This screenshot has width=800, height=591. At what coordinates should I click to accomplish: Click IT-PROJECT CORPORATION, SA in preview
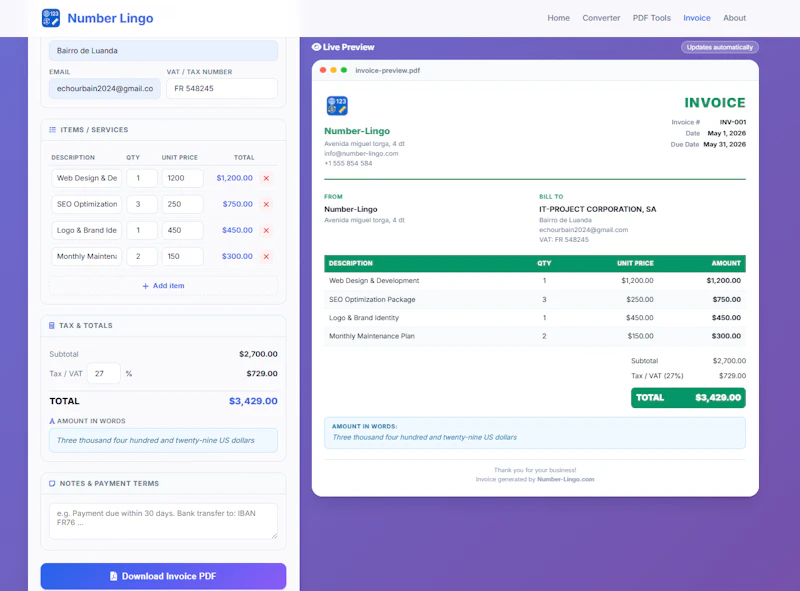[597, 209]
